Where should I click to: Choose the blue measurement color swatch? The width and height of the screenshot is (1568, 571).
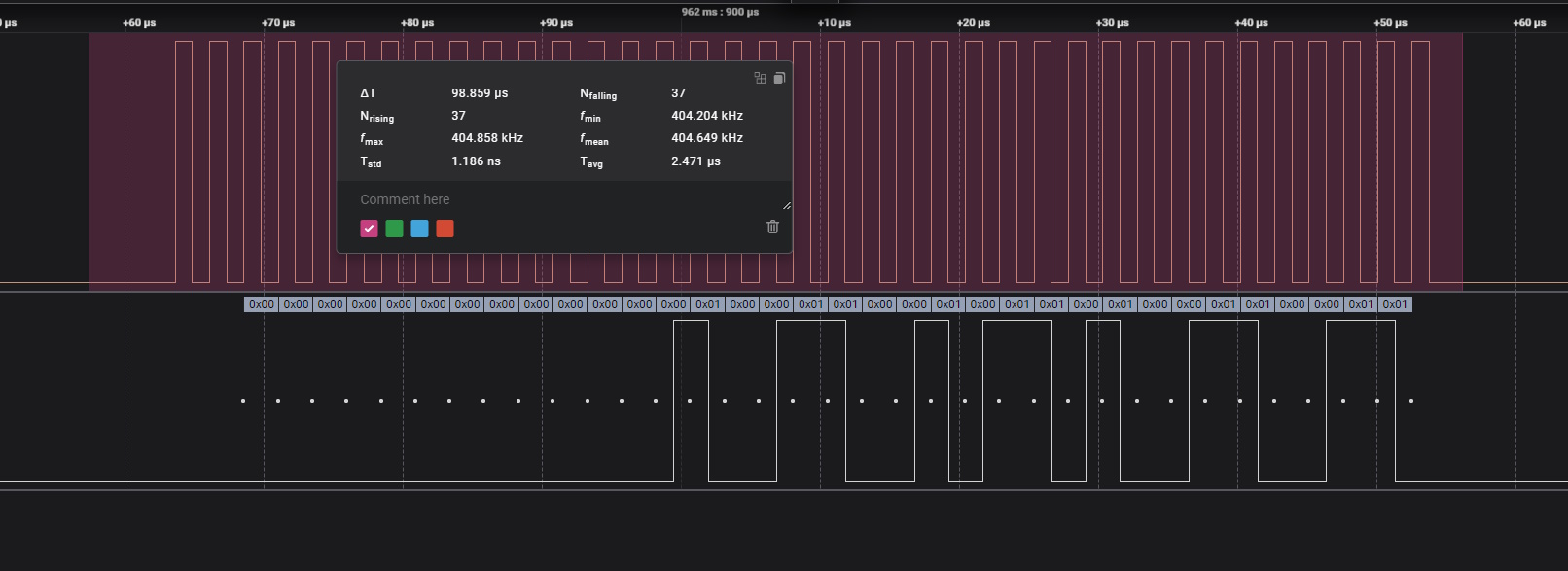pos(419,229)
